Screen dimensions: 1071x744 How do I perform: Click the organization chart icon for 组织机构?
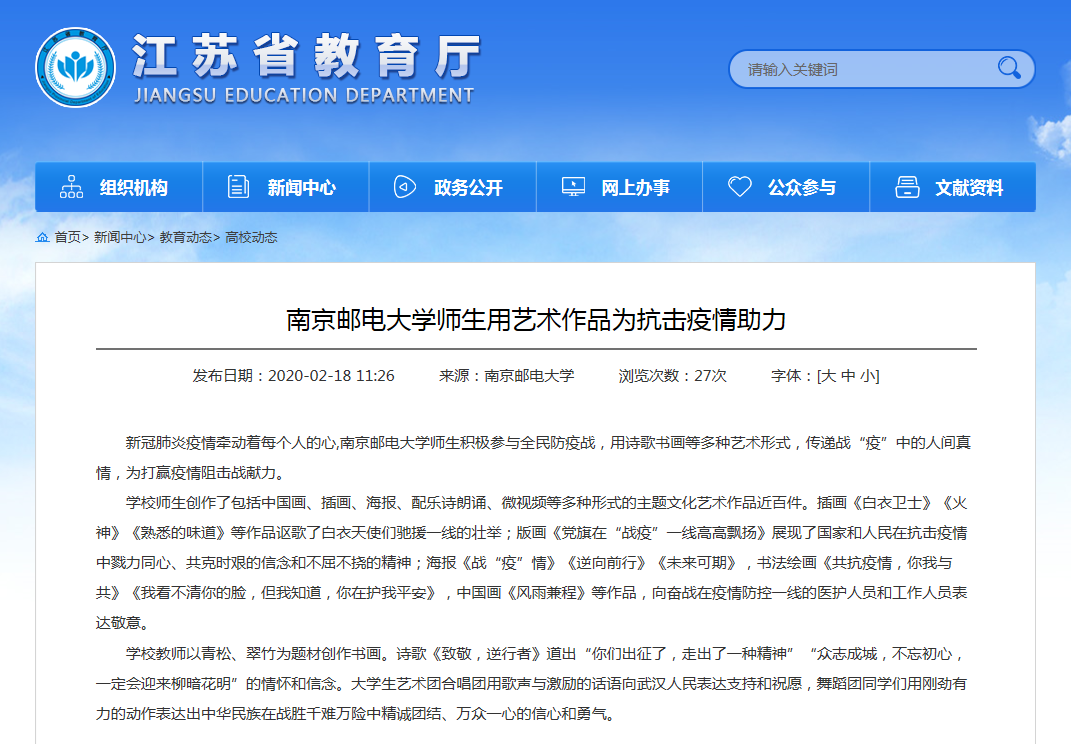point(72,187)
